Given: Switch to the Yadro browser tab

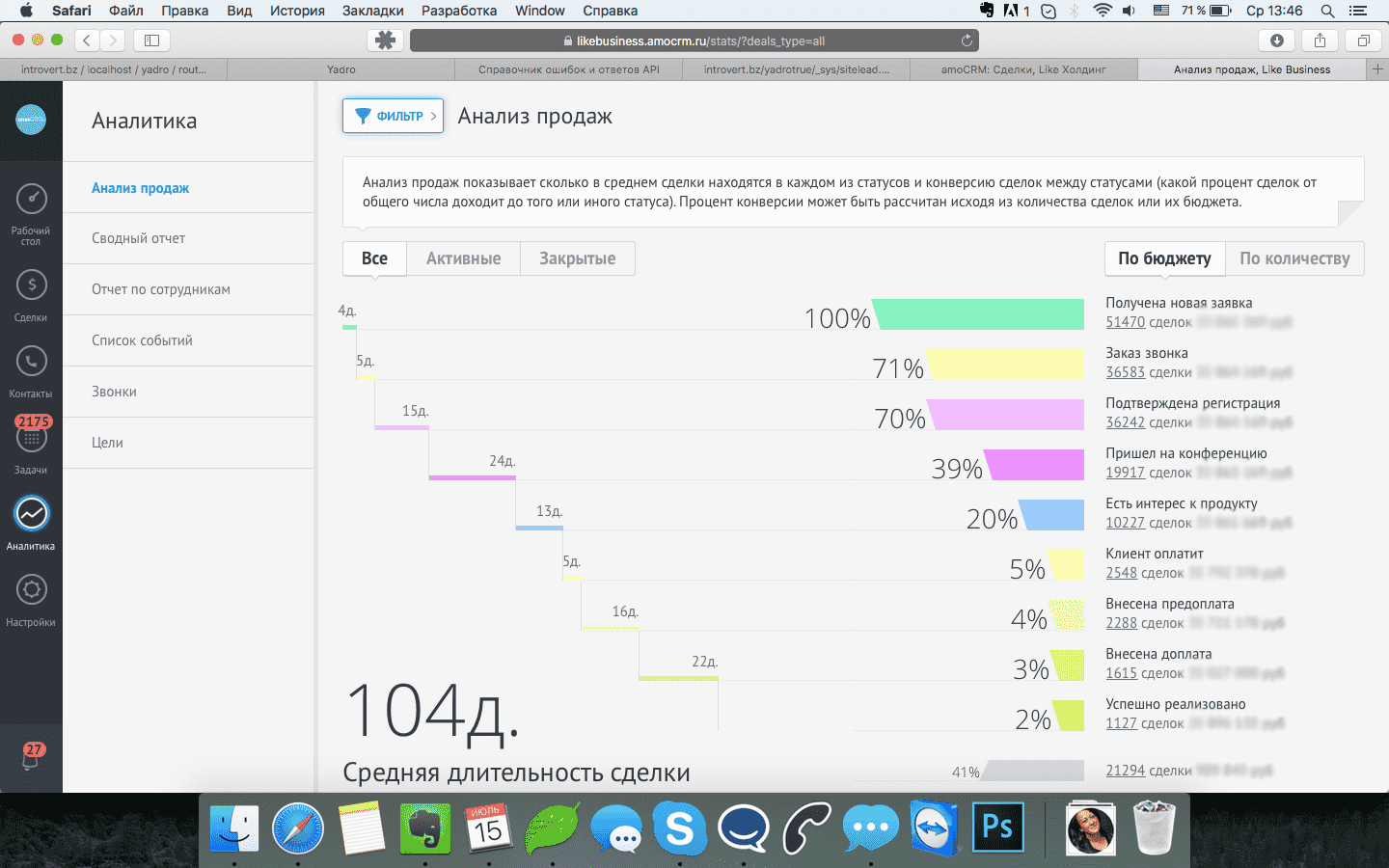Looking at the screenshot, I should [340, 69].
